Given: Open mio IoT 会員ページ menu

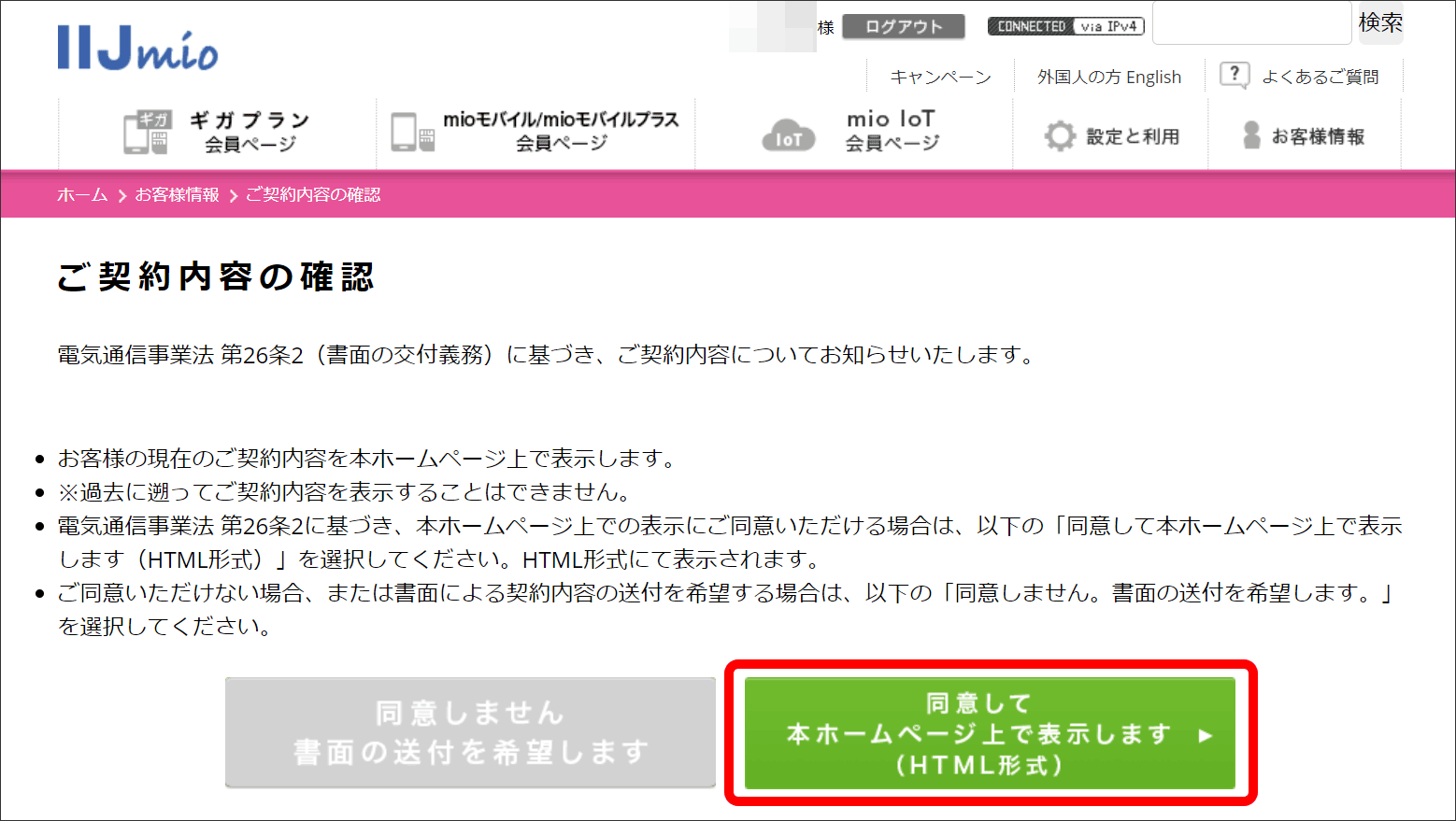Looking at the screenshot, I should click(892, 131).
